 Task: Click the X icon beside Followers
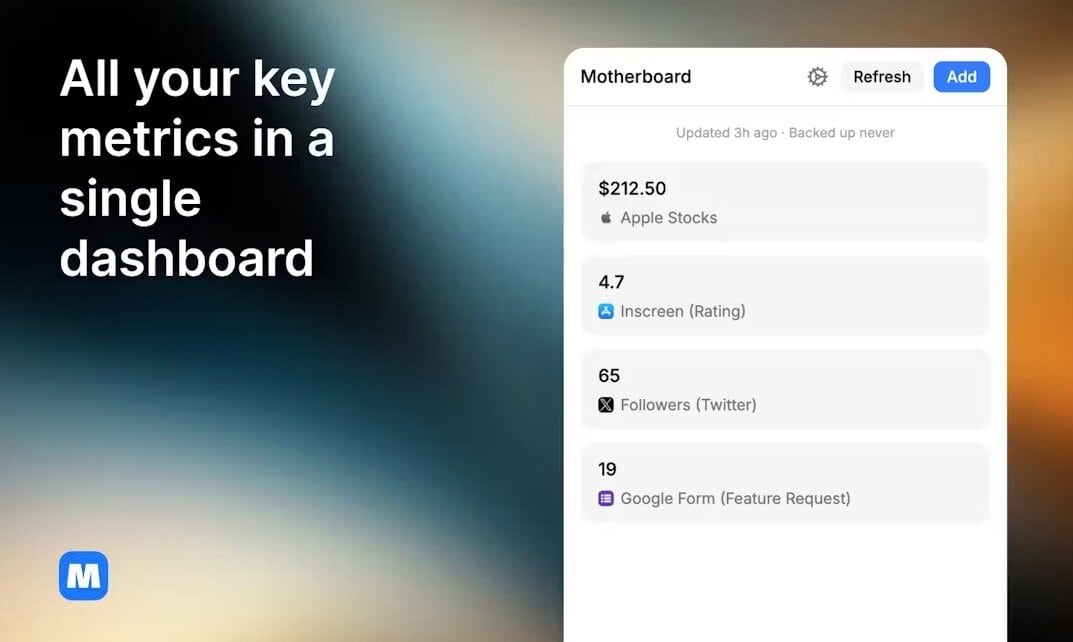[606, 405]
